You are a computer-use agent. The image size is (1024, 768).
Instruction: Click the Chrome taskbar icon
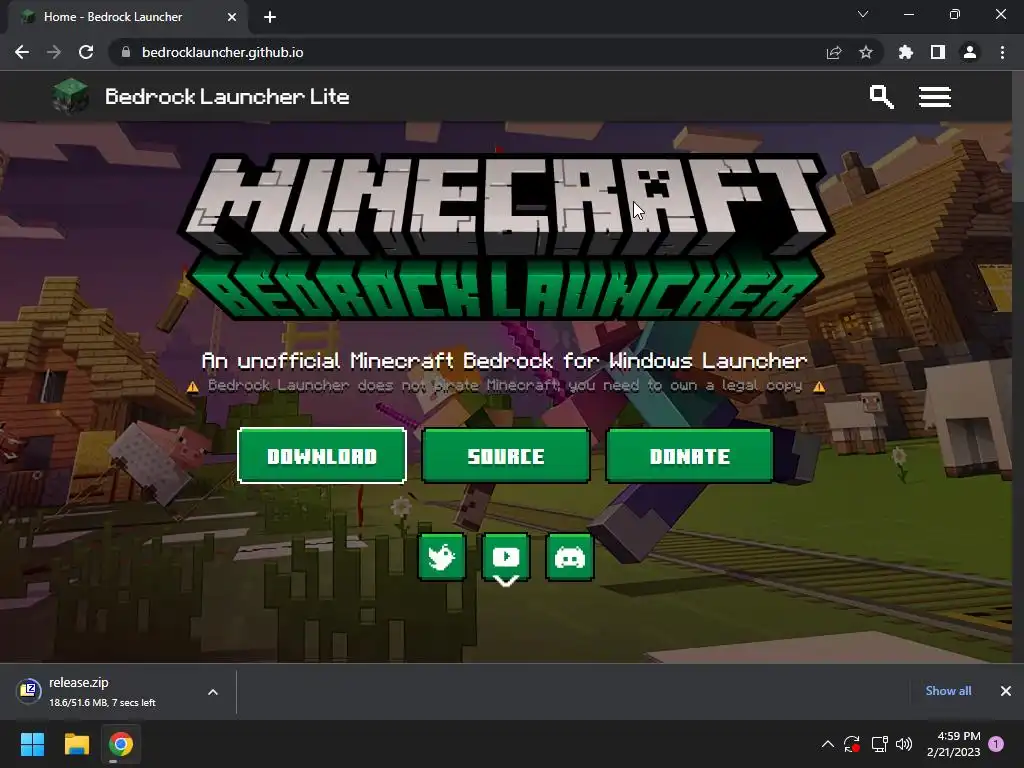[x=121, y=744]
